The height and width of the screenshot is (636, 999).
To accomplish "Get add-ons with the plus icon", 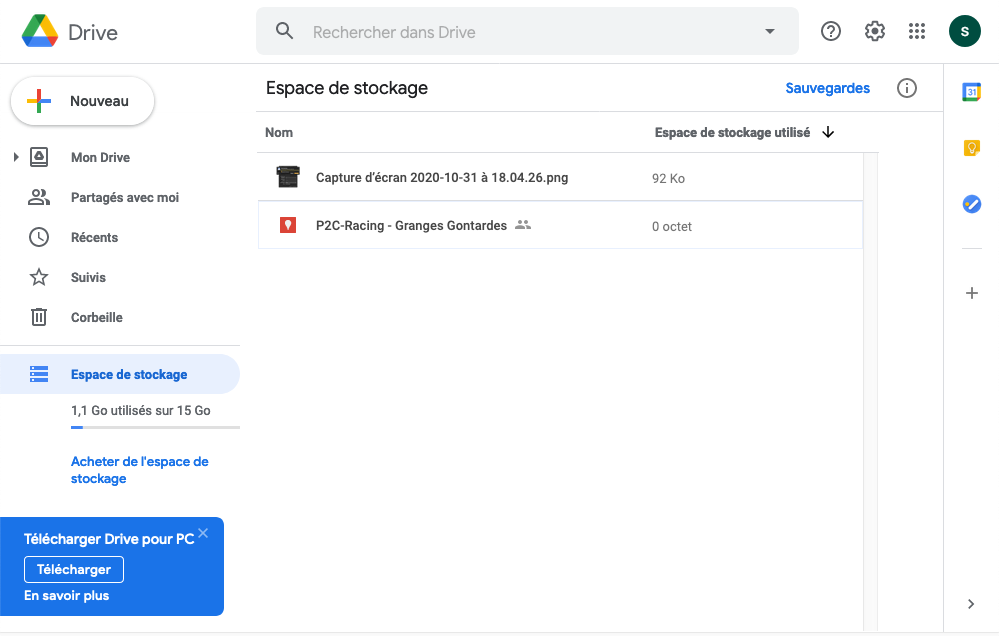I will 972,293.
